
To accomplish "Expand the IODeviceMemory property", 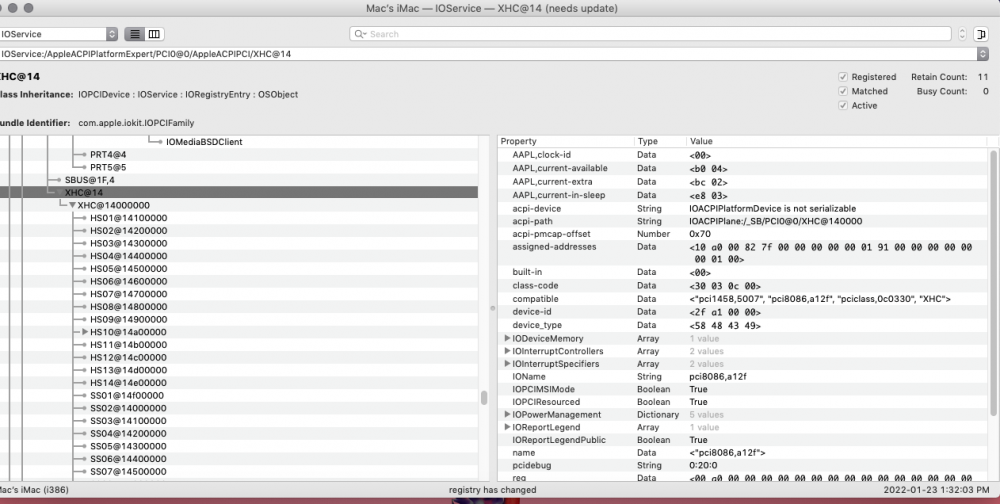I will coord(507,338).
